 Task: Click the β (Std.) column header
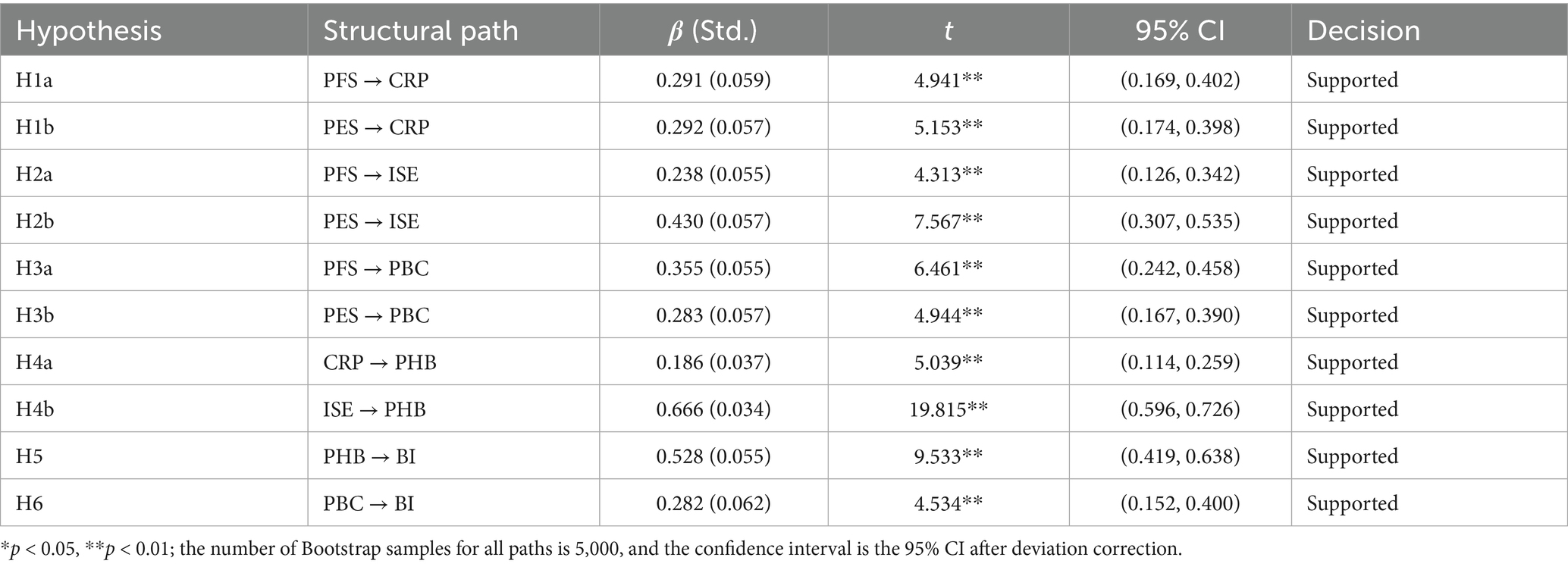pos(713,30)
